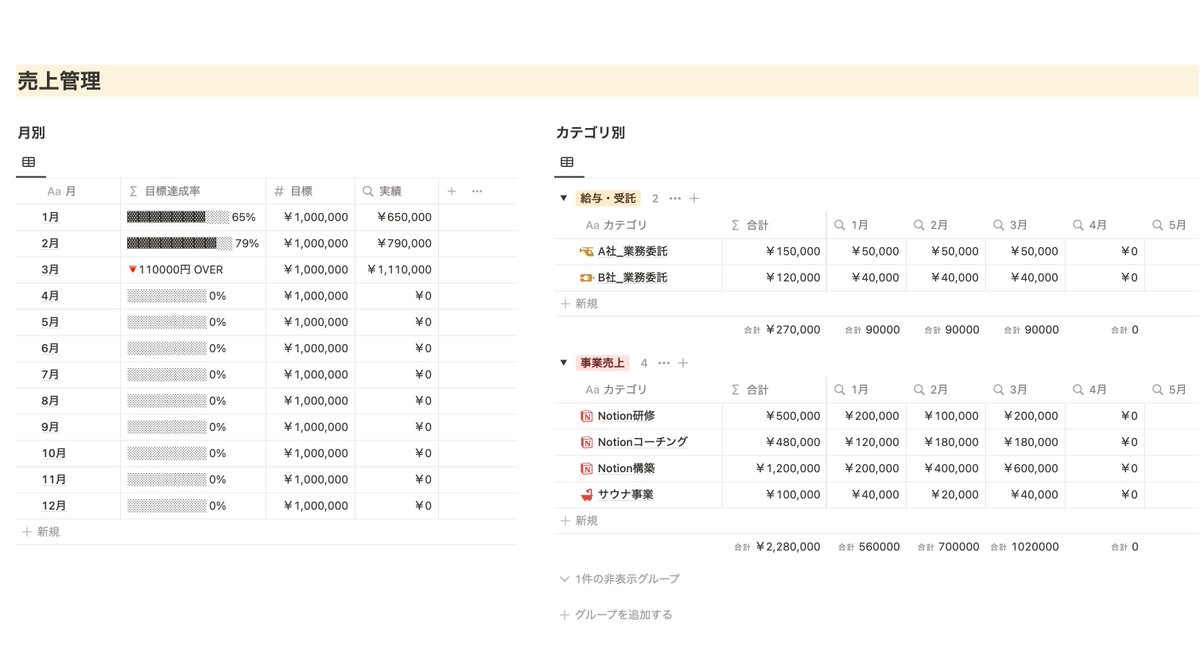Click the 合計 ¥270,000 summary cell
The height and width of the screenshot is (671, 1200).
point(782,330)
